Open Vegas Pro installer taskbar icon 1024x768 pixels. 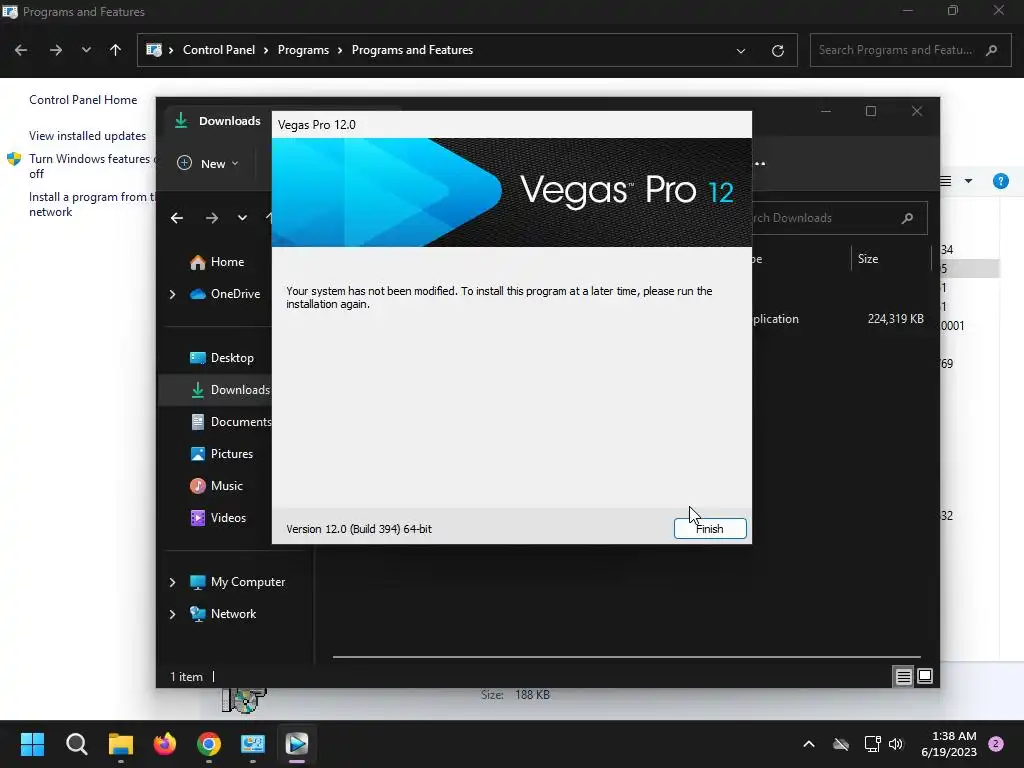pos(296,744)
